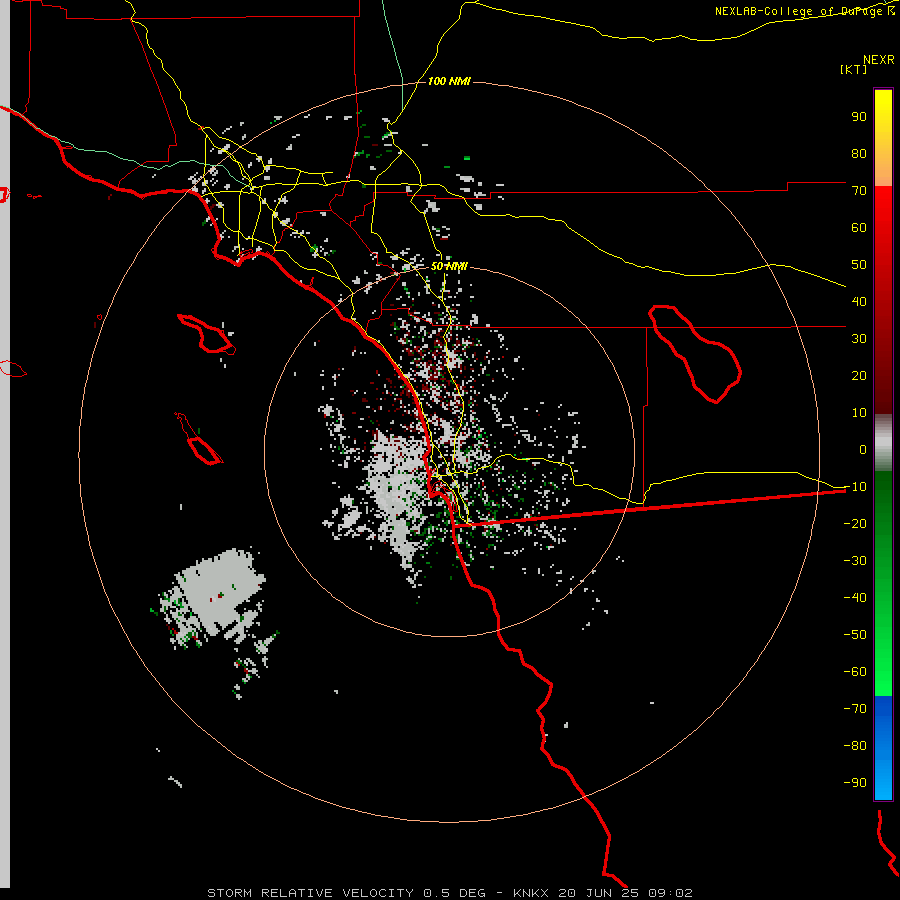Click the 20 value on the velocity scale
The height and width of the screenshot is (900, 900).
[x=859, y=376]
